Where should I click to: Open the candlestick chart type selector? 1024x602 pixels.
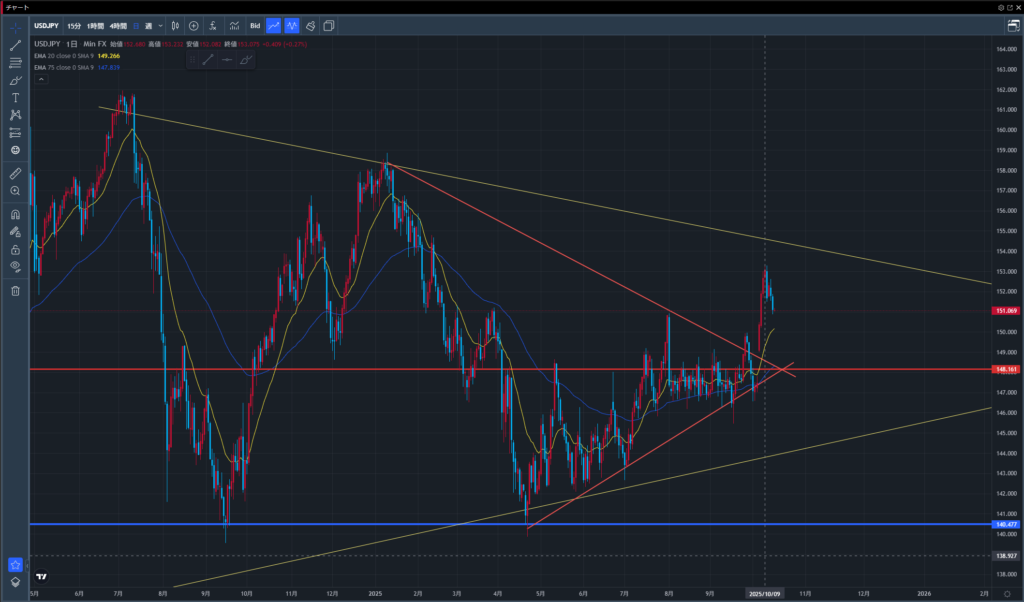pos(175,25)
